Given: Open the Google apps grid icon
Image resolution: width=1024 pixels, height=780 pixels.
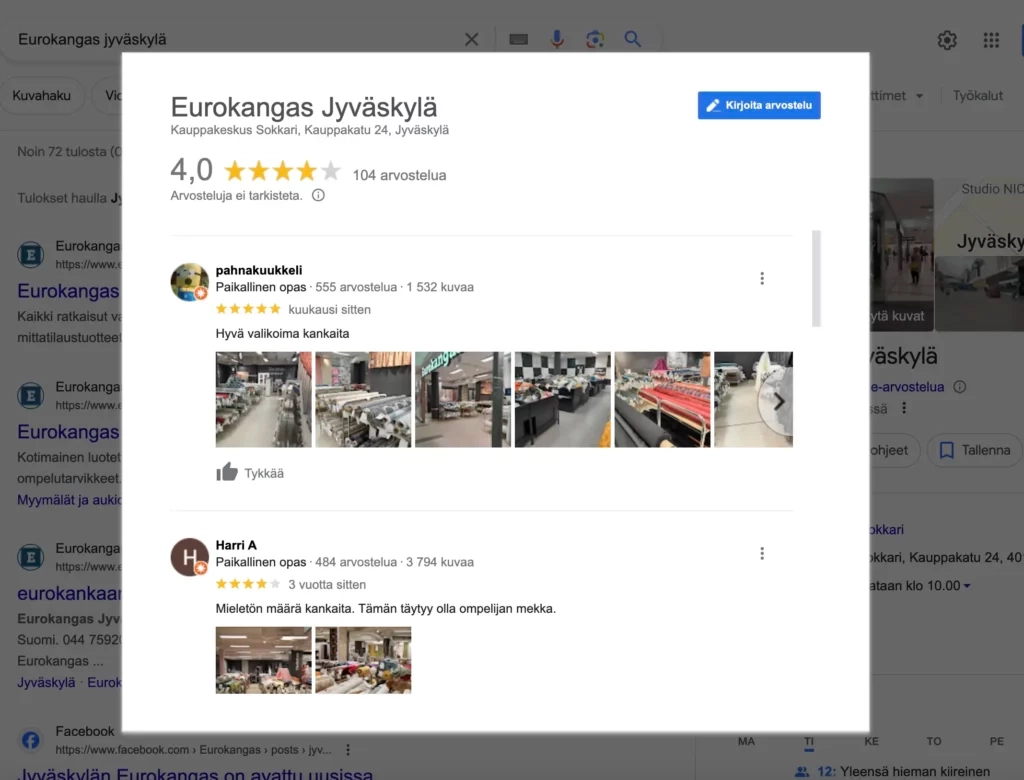Looking at the screenshot, I should click(x=991, y=41).
